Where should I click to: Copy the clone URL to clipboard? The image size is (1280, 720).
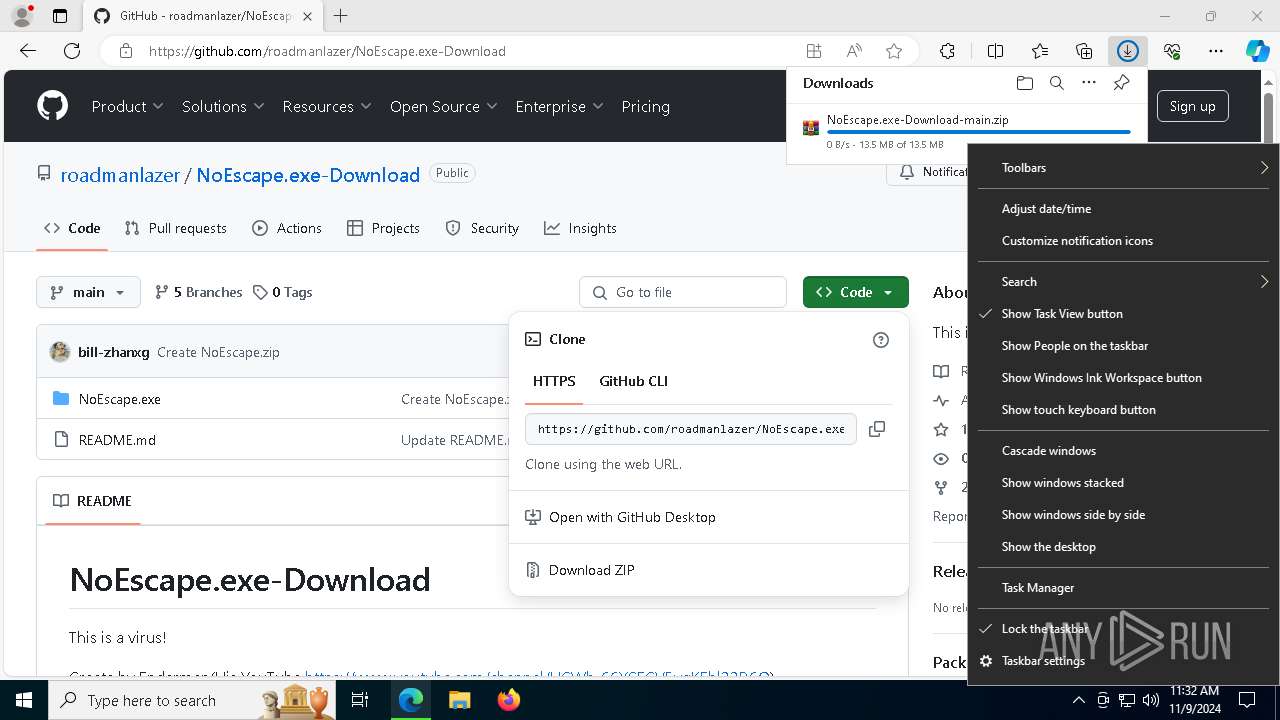point(877,429)
